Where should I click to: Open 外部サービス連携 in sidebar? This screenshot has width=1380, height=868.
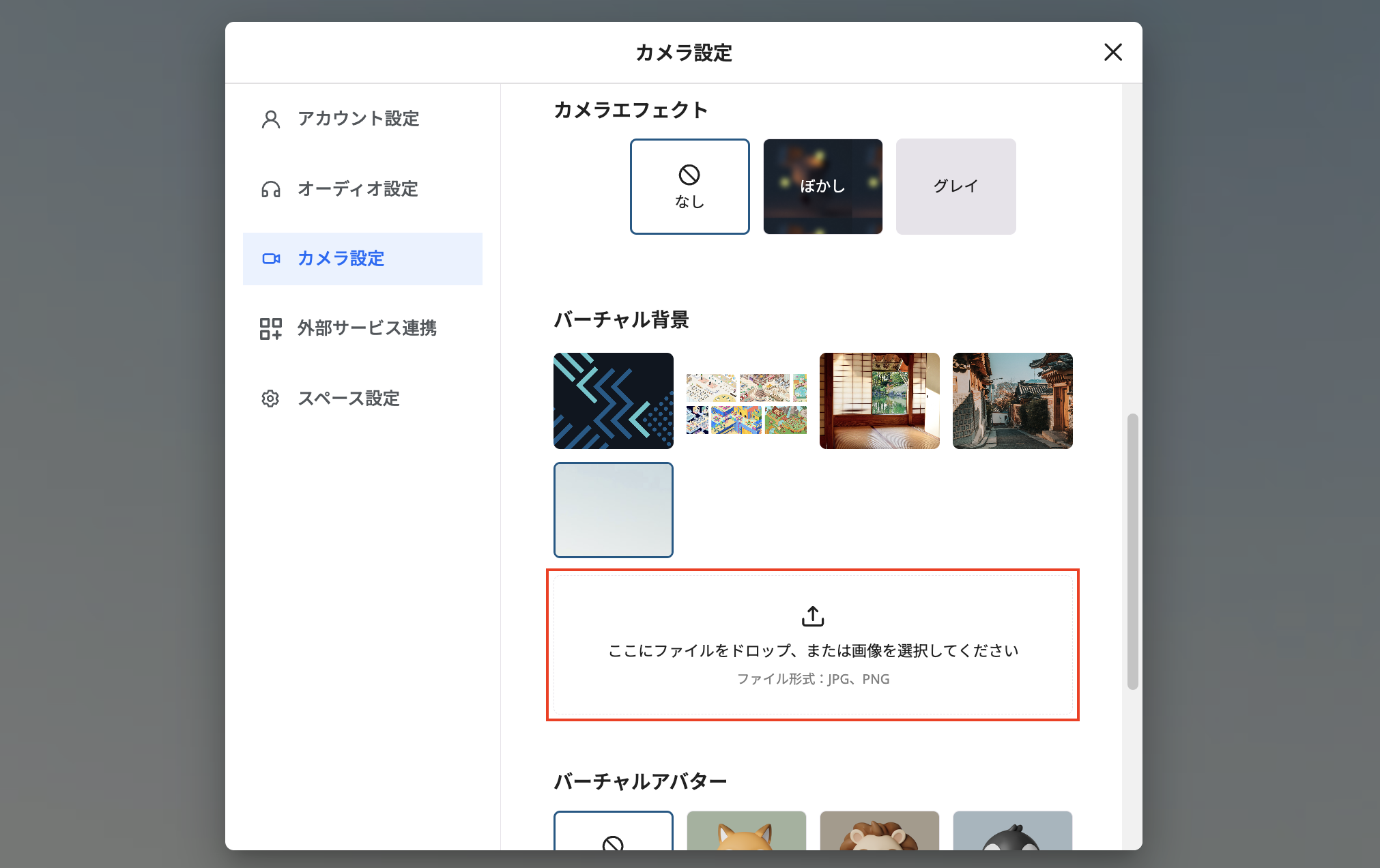point(362,328)
